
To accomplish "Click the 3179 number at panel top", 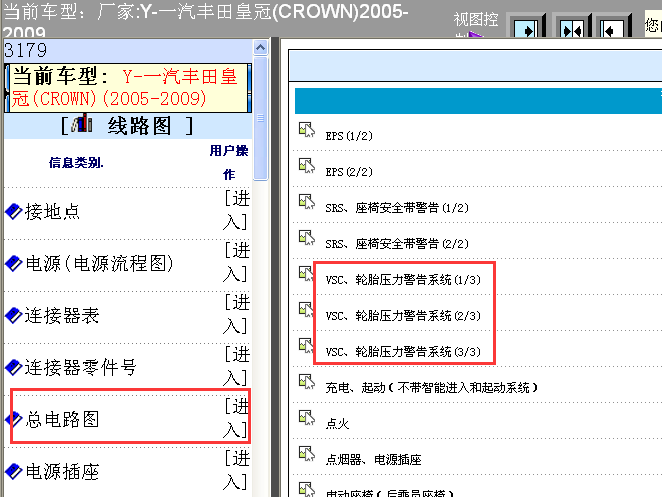I will pyautogui.click(x=26, y=50).
